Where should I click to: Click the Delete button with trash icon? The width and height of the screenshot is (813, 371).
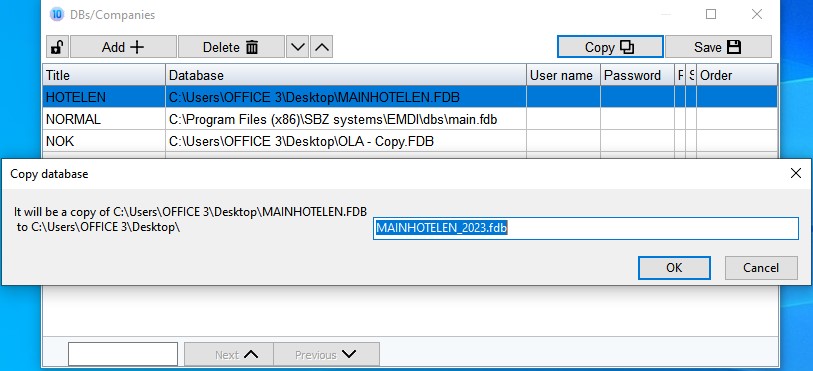pos(231,47)
